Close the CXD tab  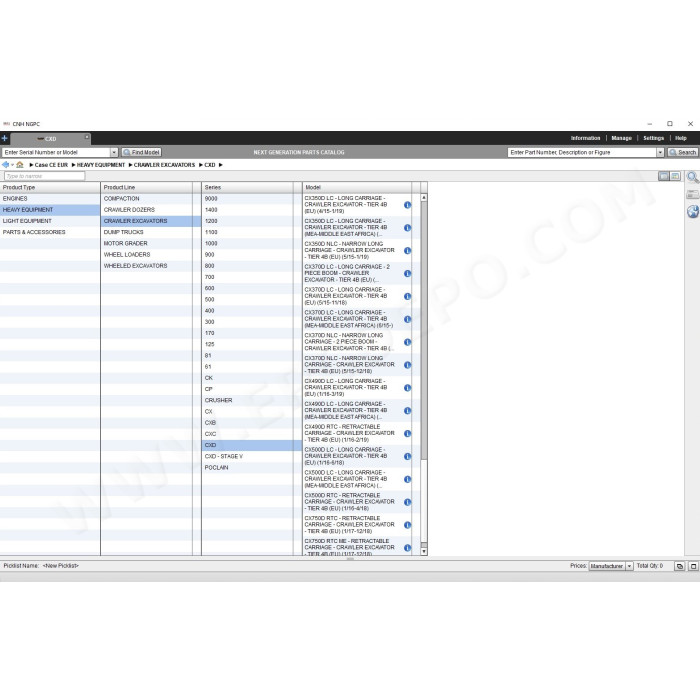click(x=87, y=137)
